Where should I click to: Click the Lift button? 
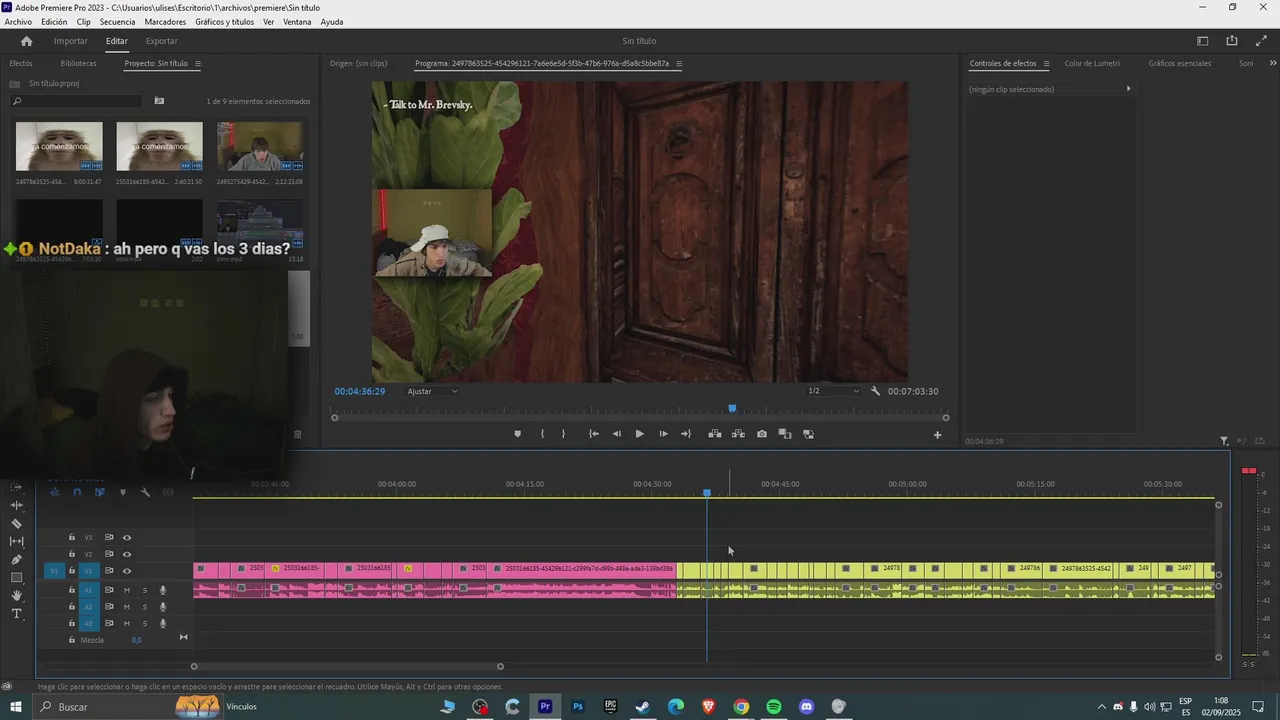tap(714, 434)
